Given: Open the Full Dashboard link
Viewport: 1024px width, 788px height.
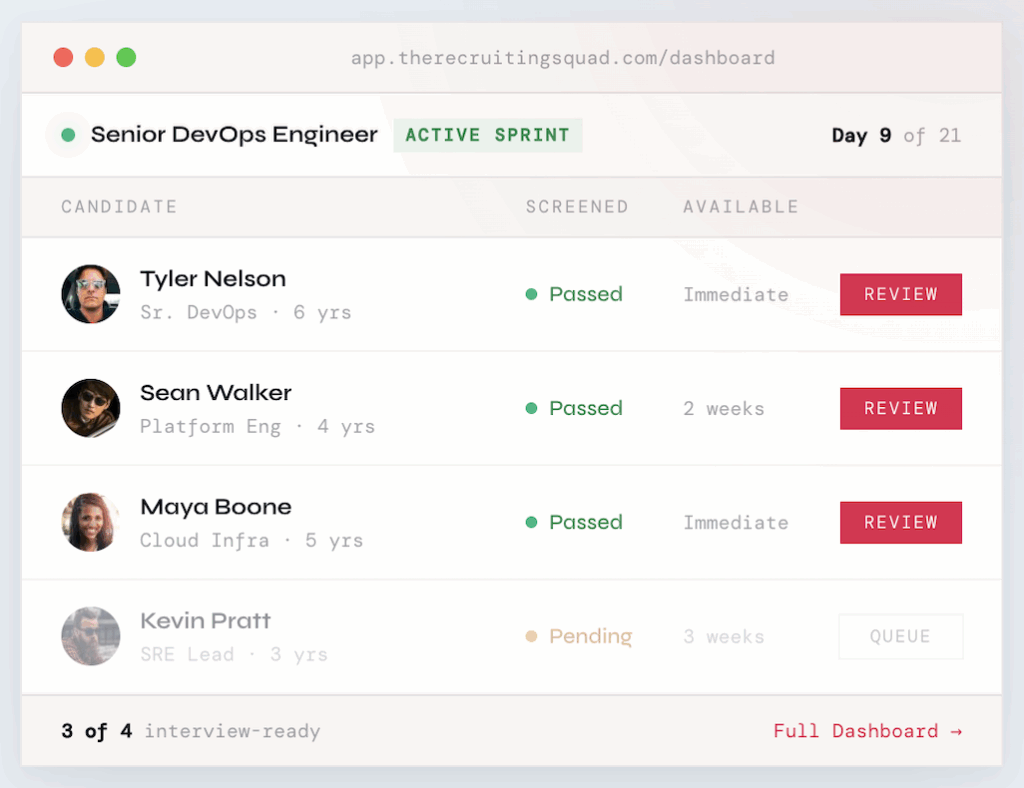Looking at the screenshot, I should (868, 731).
